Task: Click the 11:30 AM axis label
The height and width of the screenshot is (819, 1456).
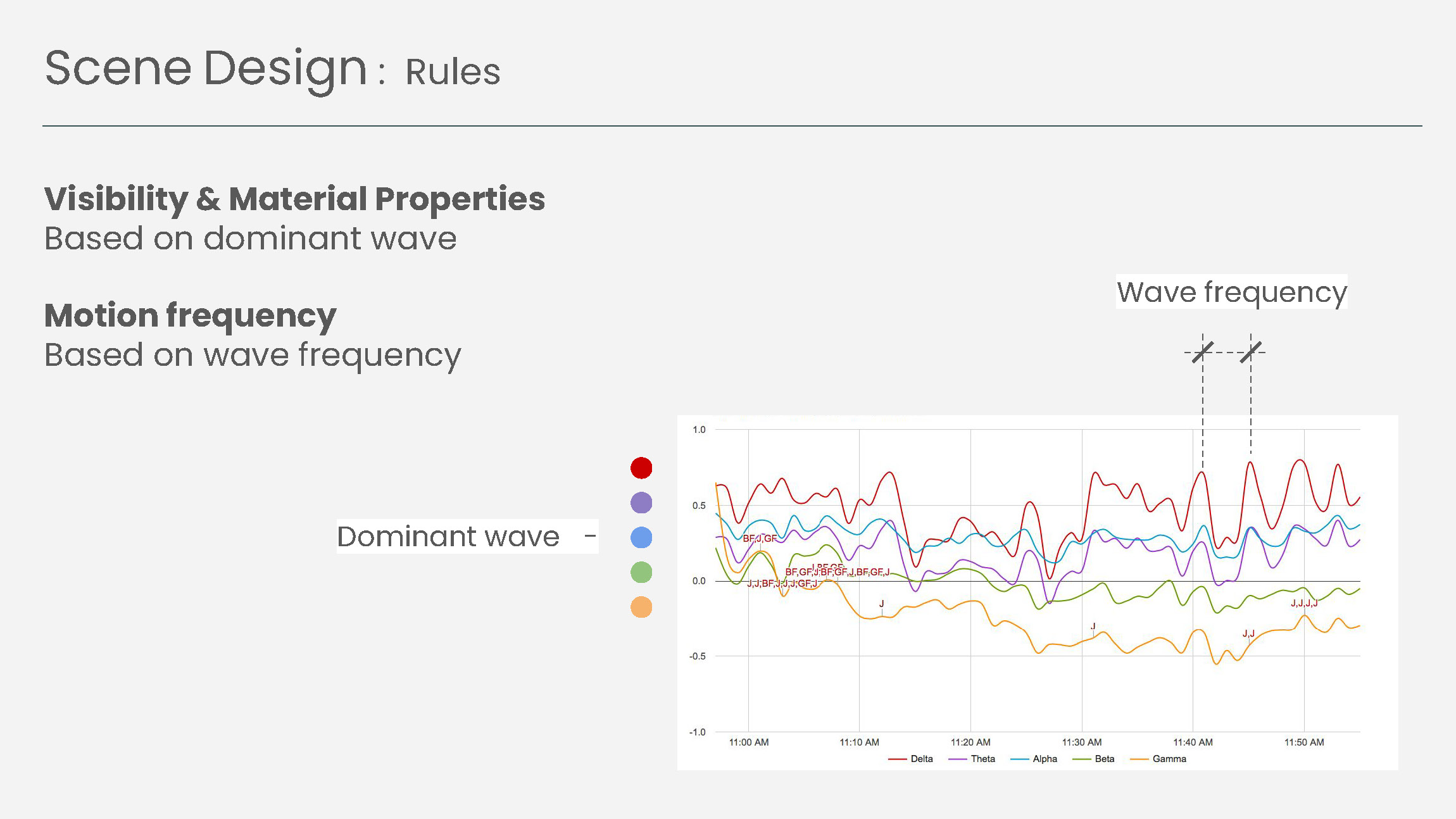Action: click(x=1081, y=742)
